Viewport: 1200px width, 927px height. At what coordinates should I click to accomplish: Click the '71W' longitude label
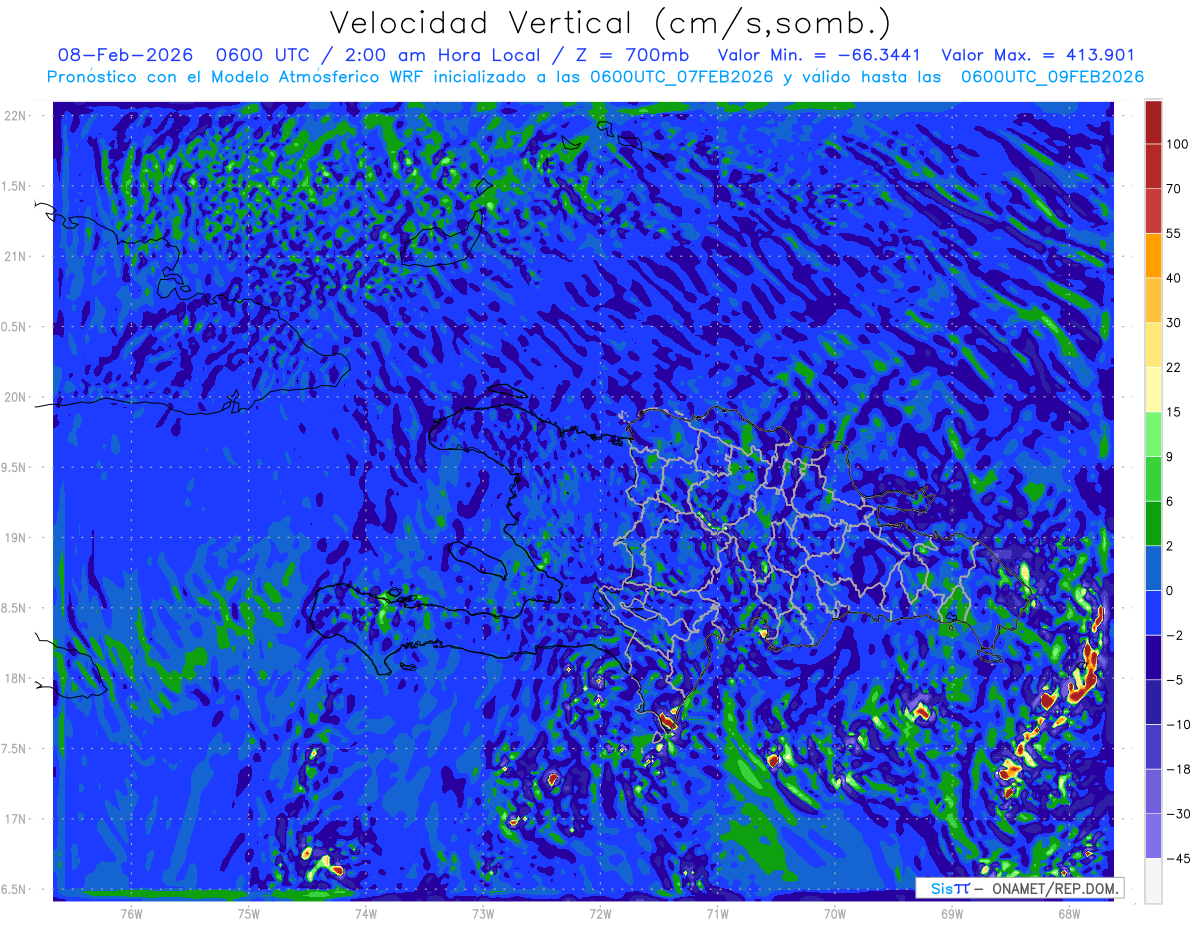pyautogui.click(x=717, y=913)
